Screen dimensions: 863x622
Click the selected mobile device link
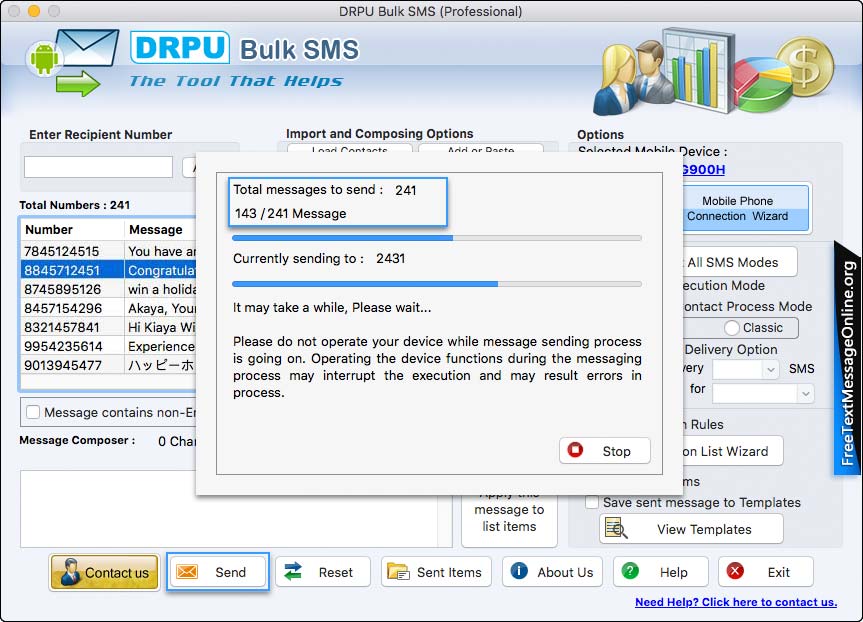tap(703, 170)
